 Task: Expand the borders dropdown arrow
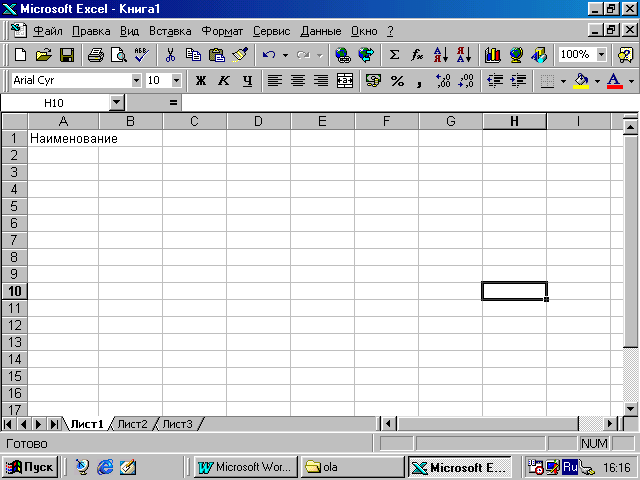coord(563,80)
